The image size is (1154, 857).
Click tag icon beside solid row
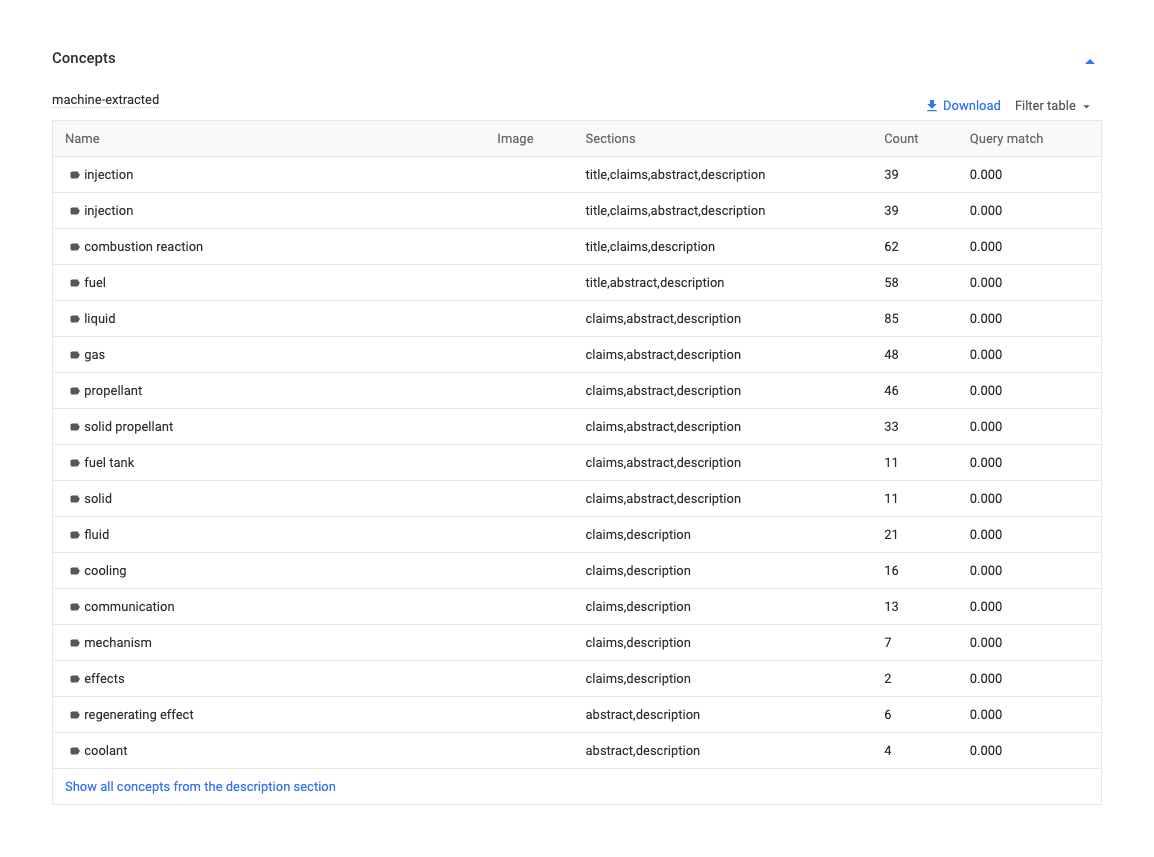[74, 500]
